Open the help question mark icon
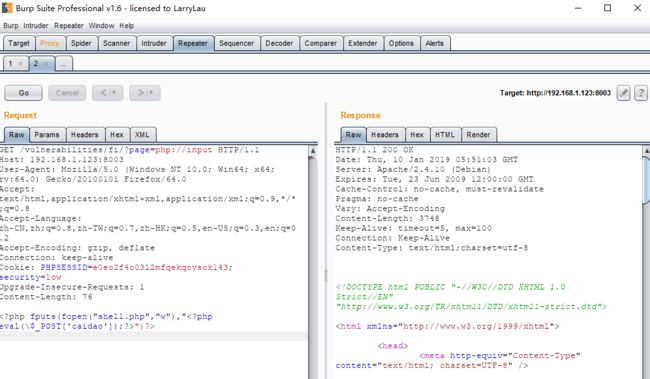Screen dimensions: 650x379 point(641,93)
